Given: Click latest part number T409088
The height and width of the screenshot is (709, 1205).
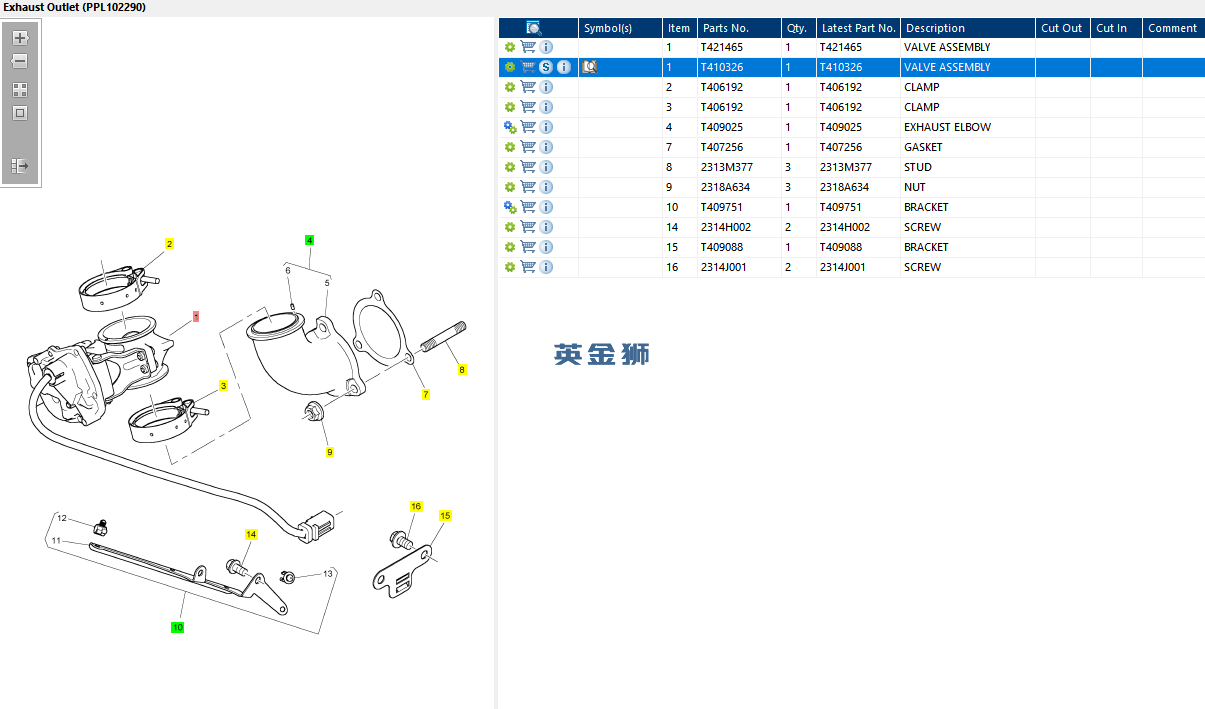Looking at the screenshot, I should click(841, 247).
